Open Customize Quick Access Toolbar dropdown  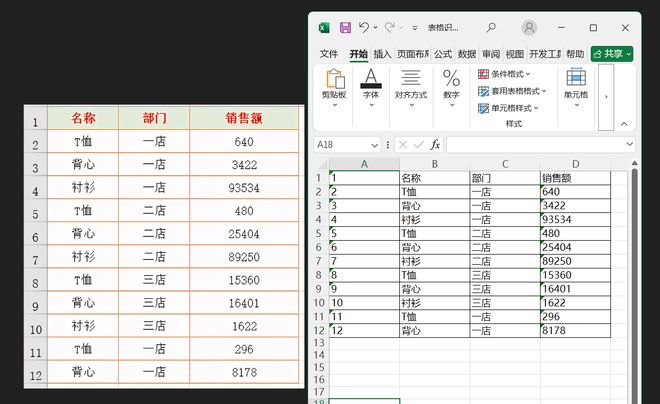pos(415,28)
